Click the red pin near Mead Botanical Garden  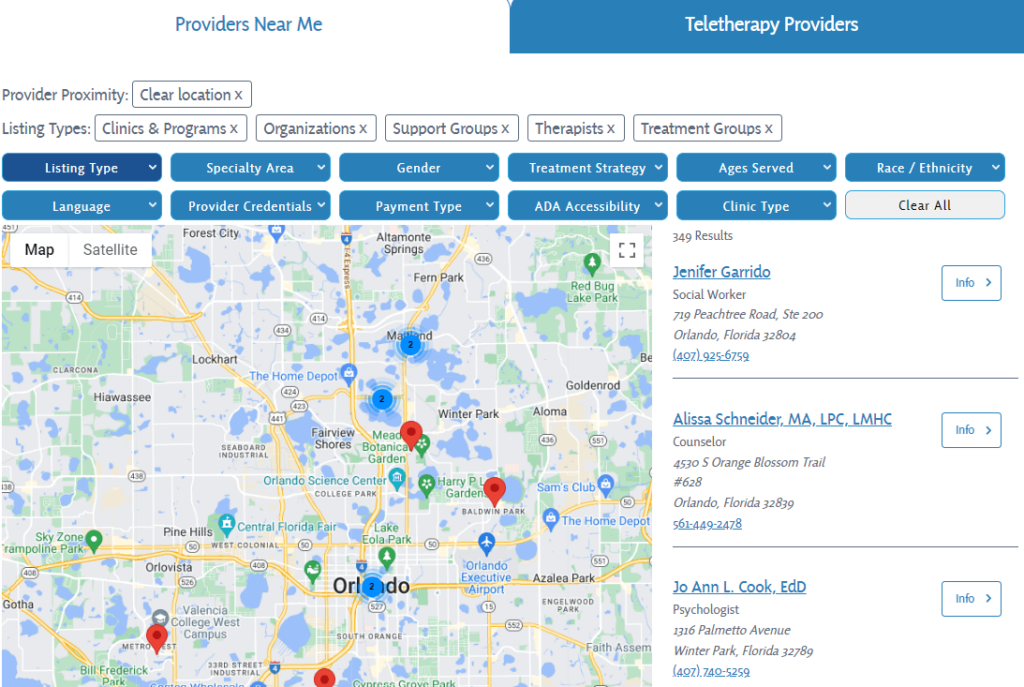coord(412,433)
